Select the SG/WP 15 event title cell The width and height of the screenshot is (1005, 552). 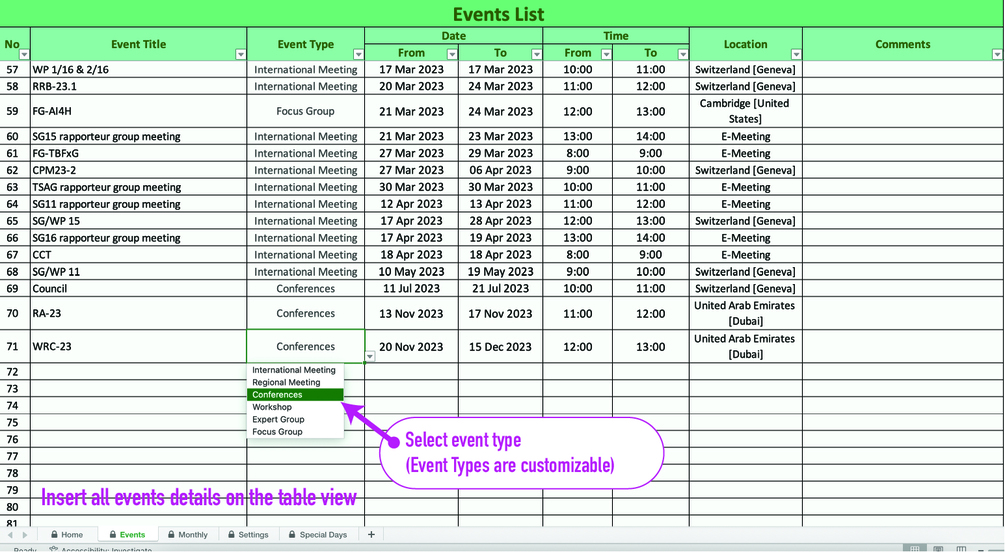click(138, 221)
